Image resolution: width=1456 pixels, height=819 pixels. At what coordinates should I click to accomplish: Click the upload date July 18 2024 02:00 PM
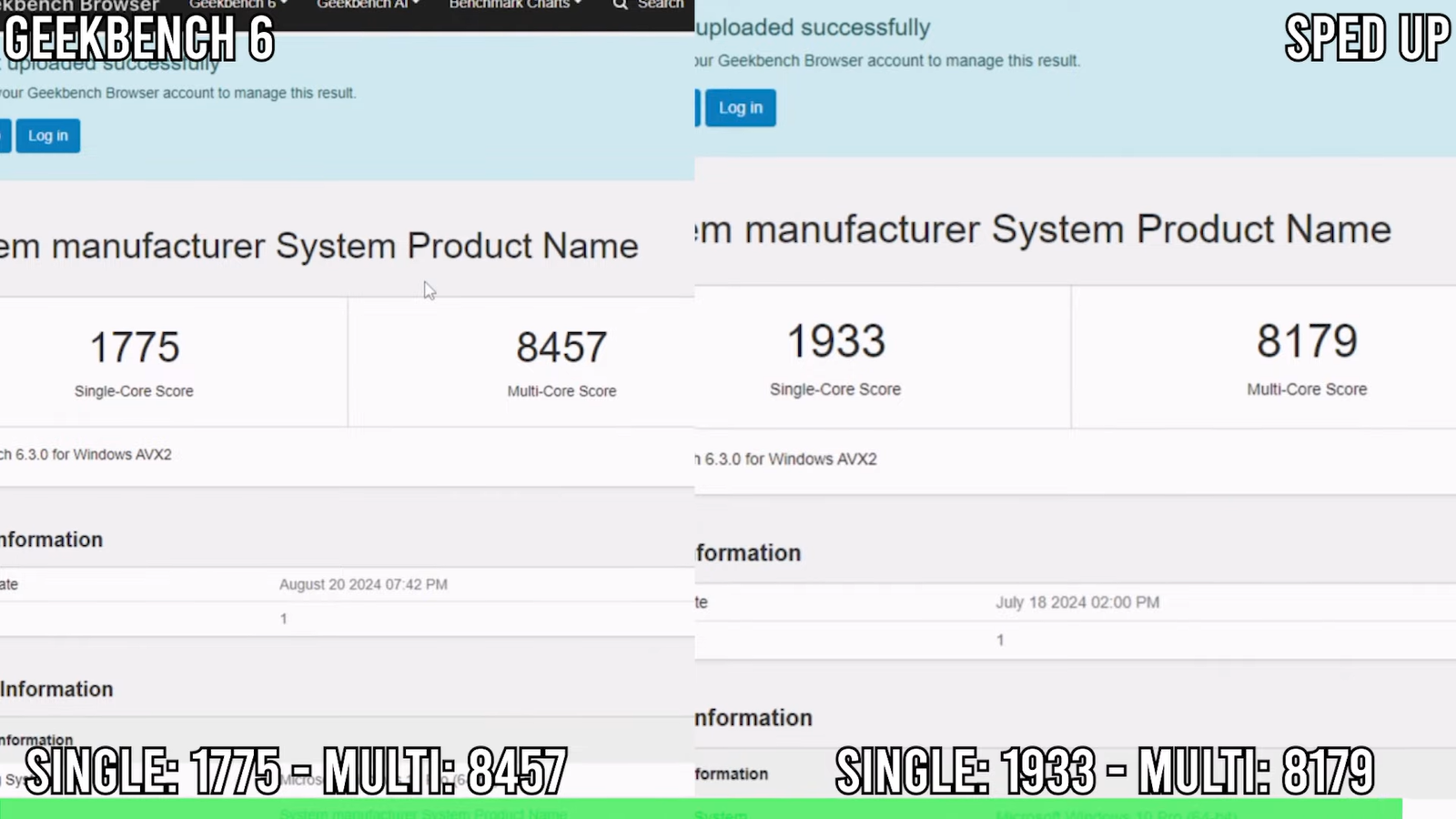tap(1077, 602)
